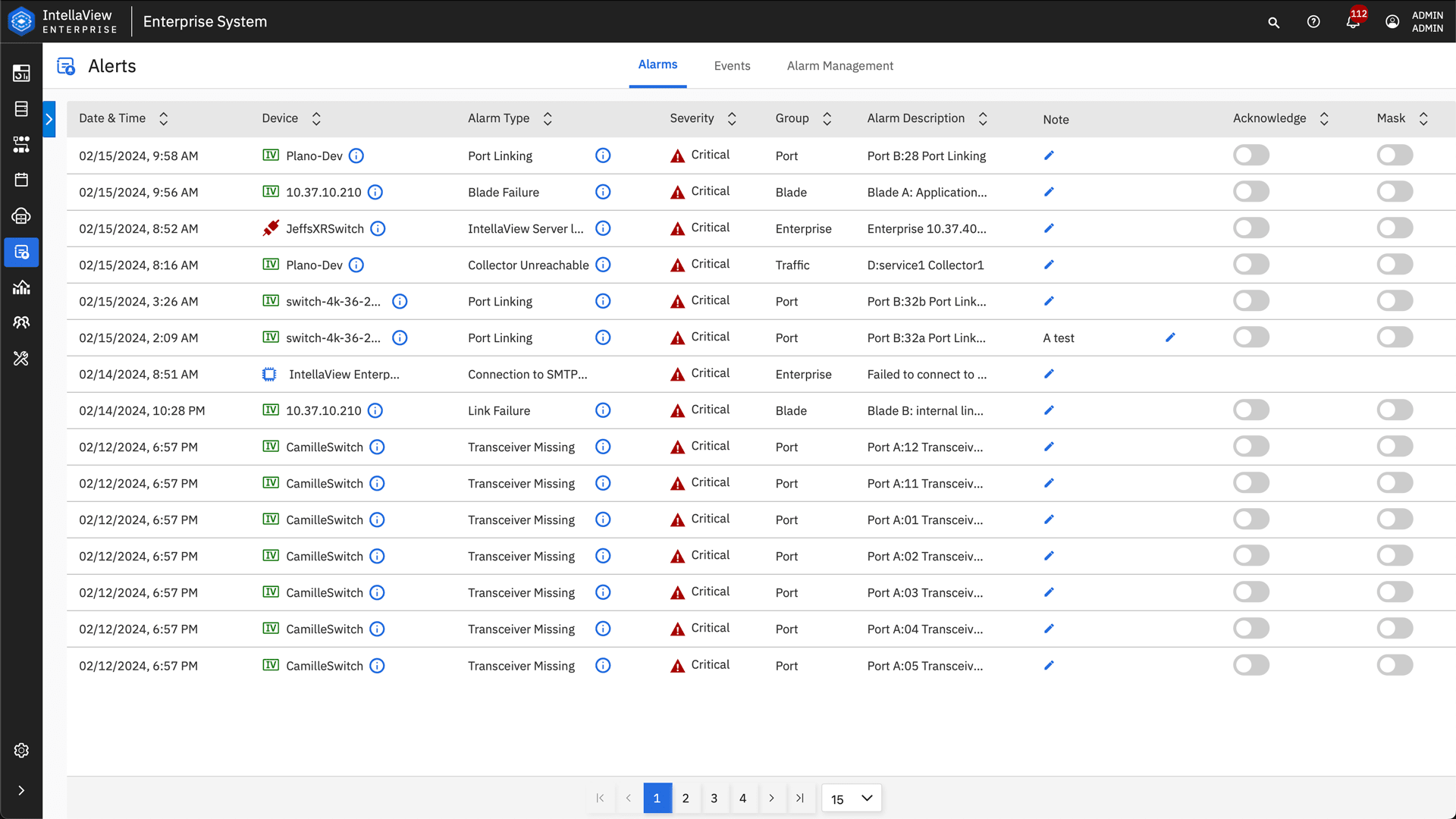1456x819 pixels.
Task: Click the help question mark icon
Action: click(1313, 22)
